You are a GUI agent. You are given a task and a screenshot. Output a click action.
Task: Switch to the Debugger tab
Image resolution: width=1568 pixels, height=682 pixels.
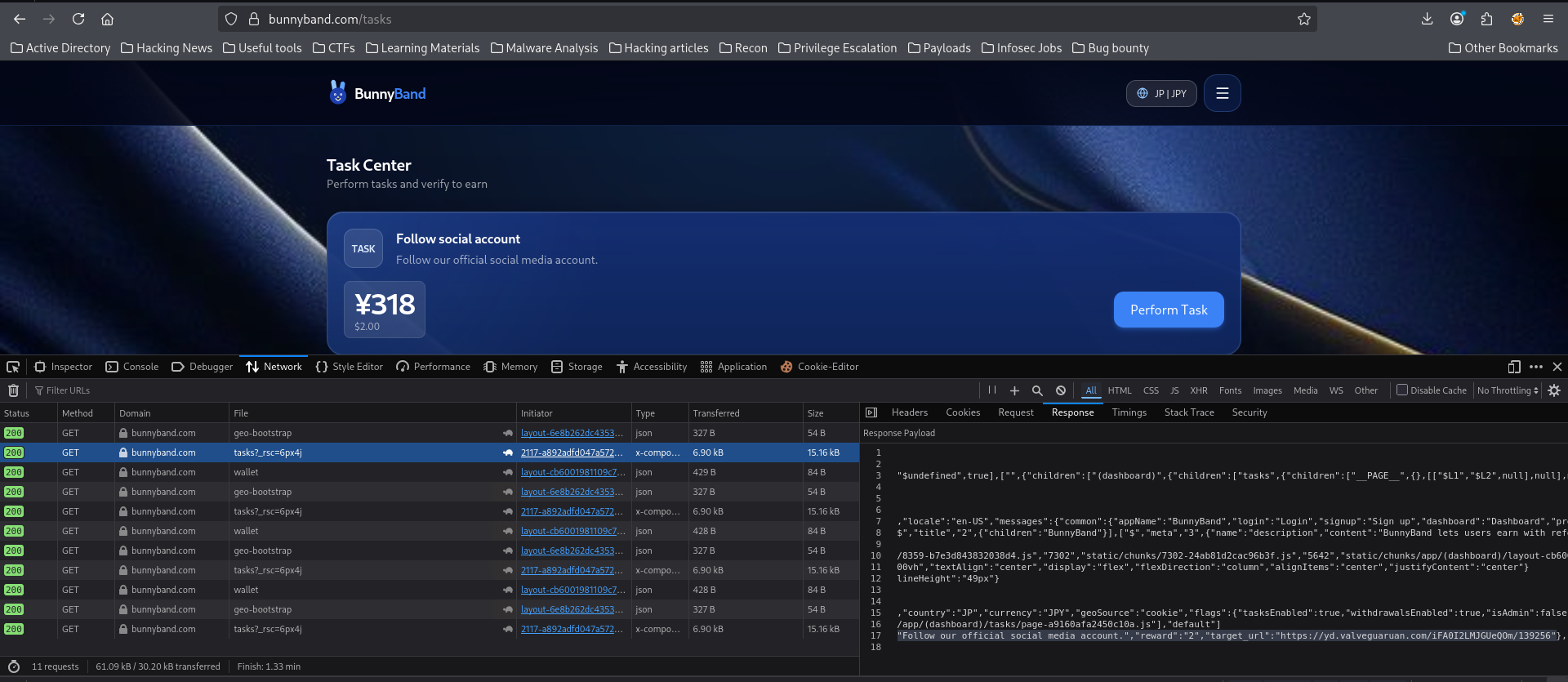(202, 367)
